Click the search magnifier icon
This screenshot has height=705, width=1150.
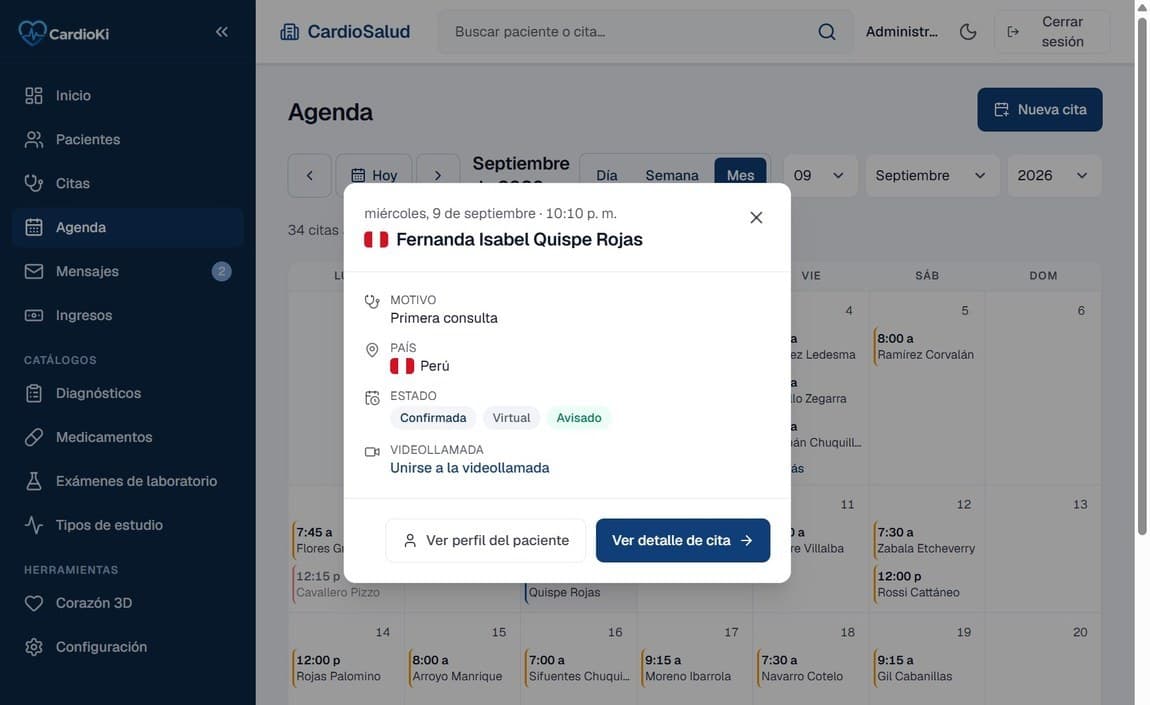coord(827,32)
